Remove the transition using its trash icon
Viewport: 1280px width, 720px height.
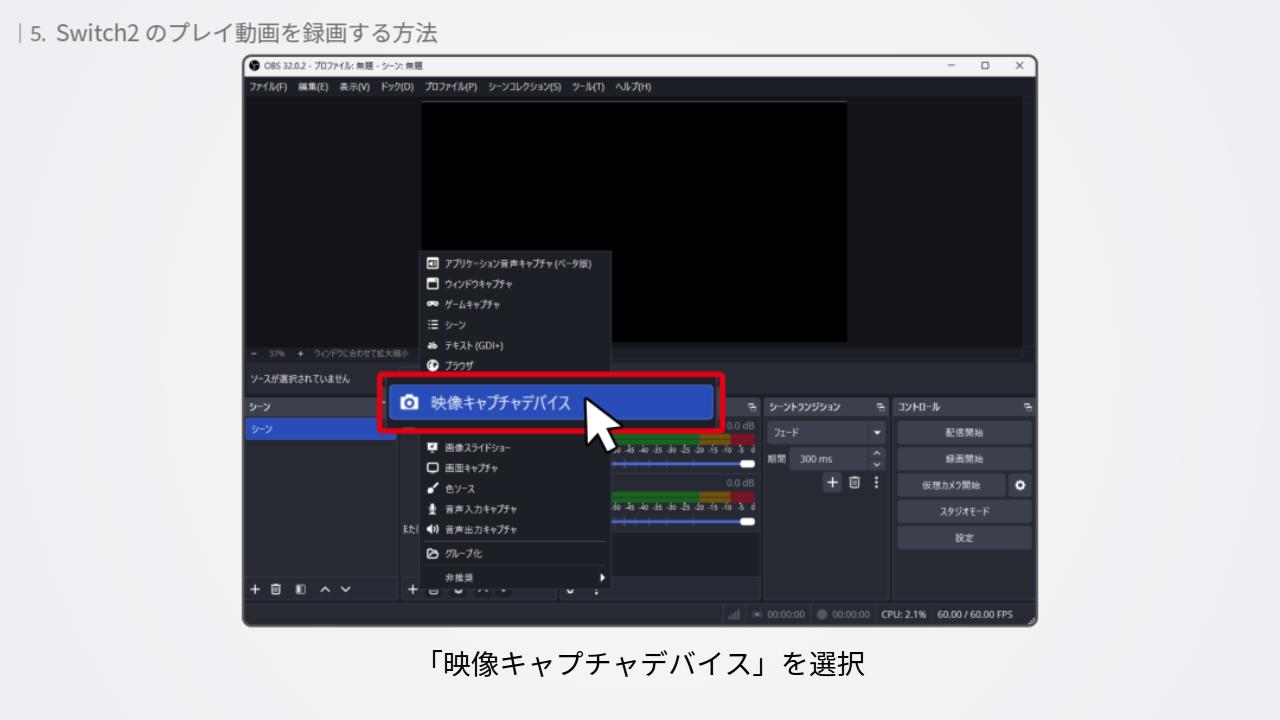[855, 482]
